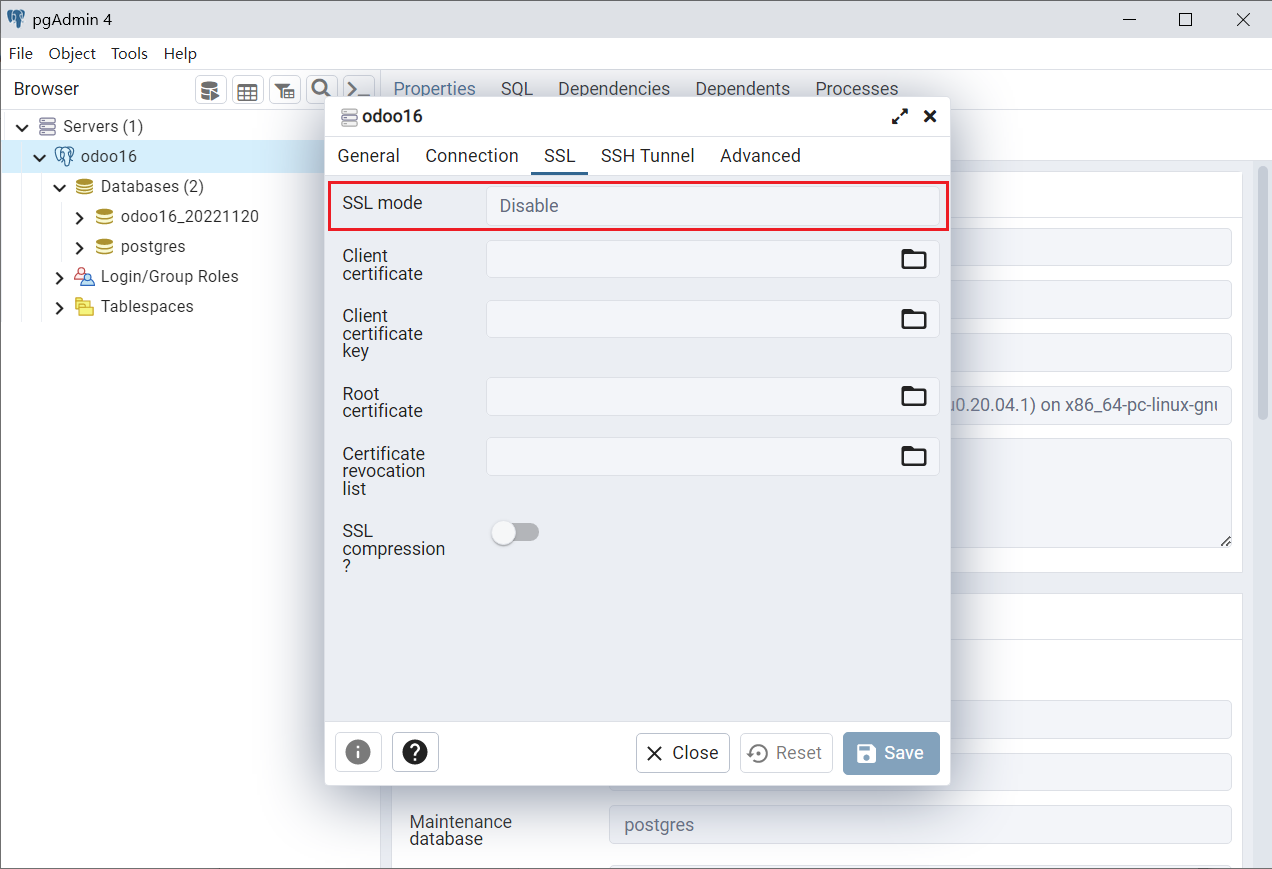
Task: Open View Data table icon in Browser toolbar
Action: pos(247,90)
